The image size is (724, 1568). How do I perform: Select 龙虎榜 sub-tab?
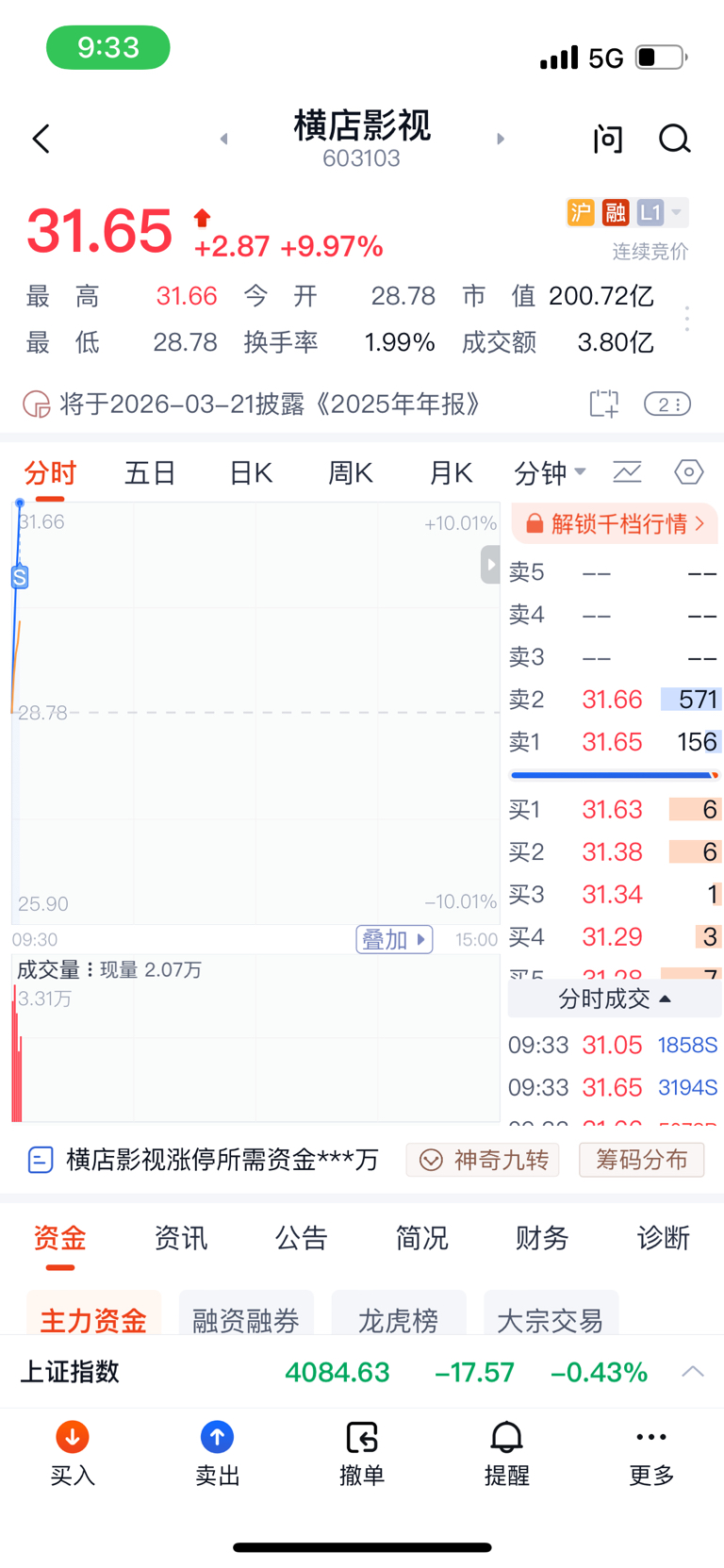coord(399,1314)
